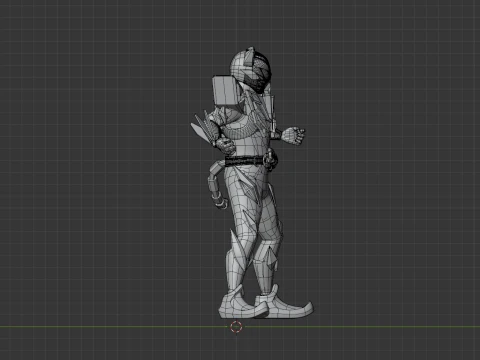Select the character's belt at the waist
This screenshot has width=480, height=360.
[251, 161]
